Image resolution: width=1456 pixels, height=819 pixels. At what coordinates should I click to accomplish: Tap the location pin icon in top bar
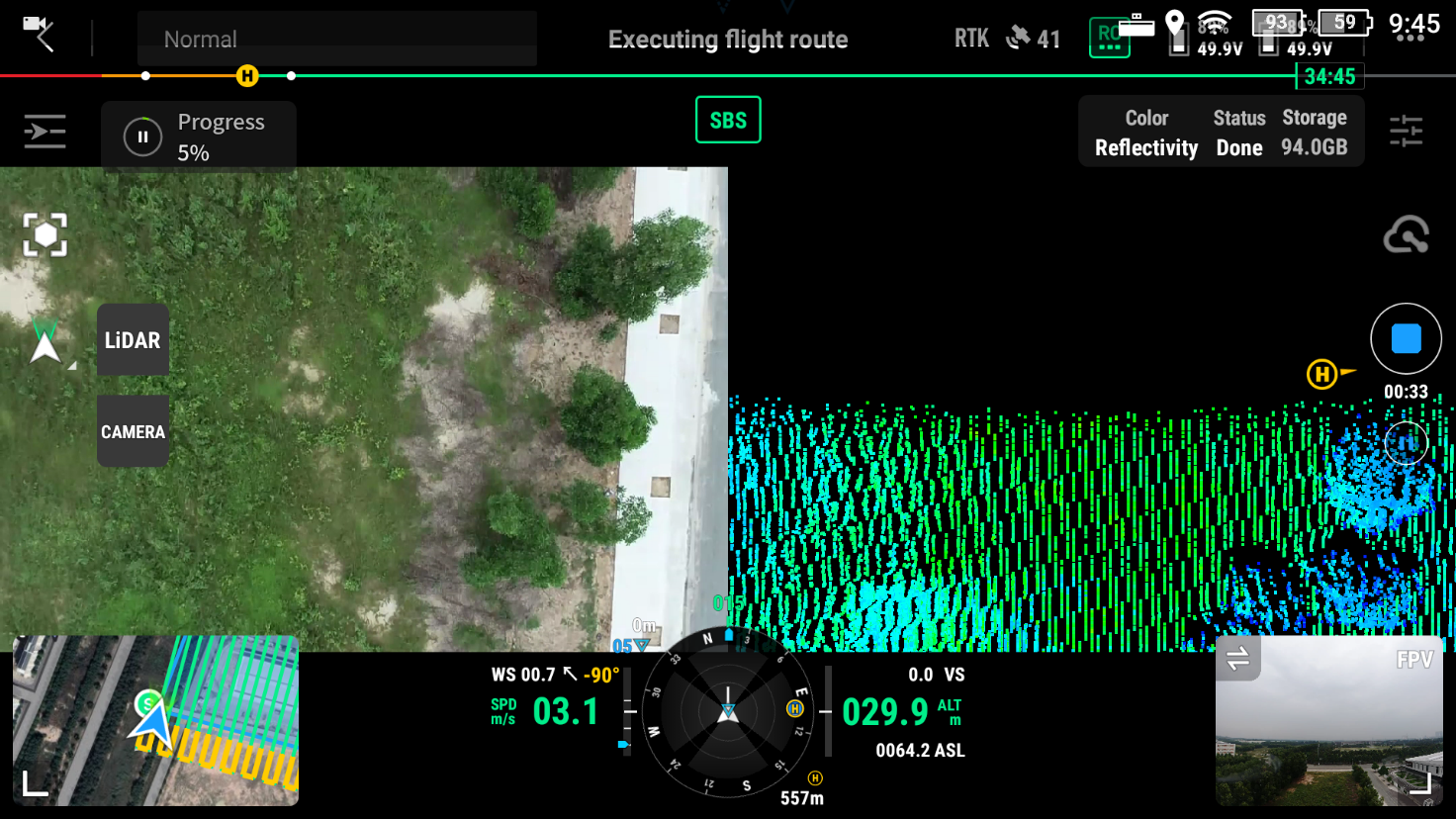(1175, 22)
